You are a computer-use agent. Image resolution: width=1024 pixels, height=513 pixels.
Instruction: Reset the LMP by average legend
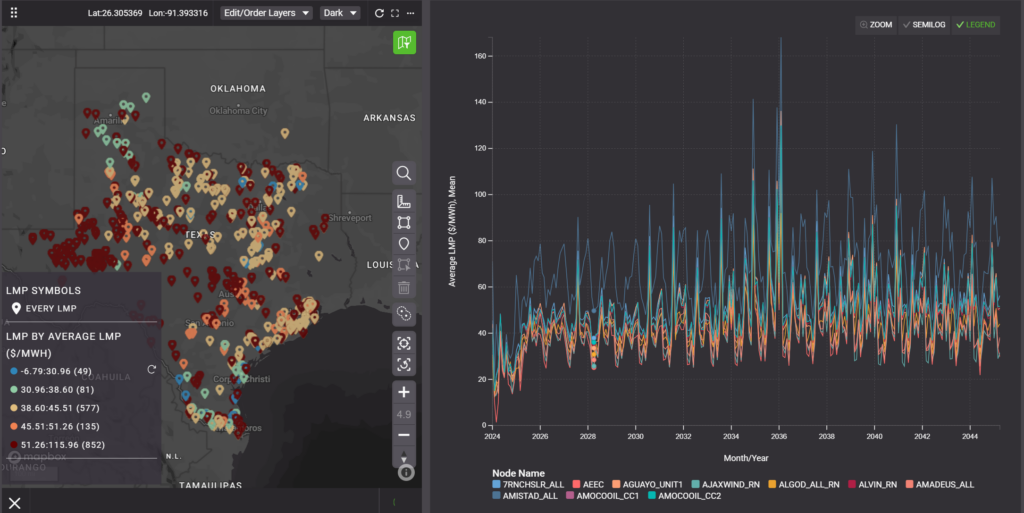(152, 370)
